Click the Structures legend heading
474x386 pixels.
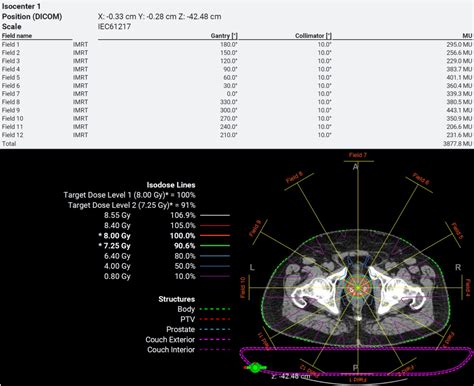point(177,299)
